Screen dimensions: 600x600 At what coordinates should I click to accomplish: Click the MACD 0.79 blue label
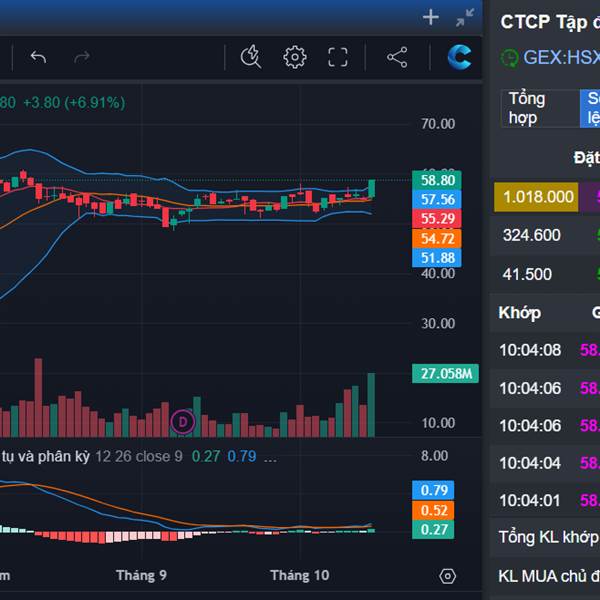433,490
